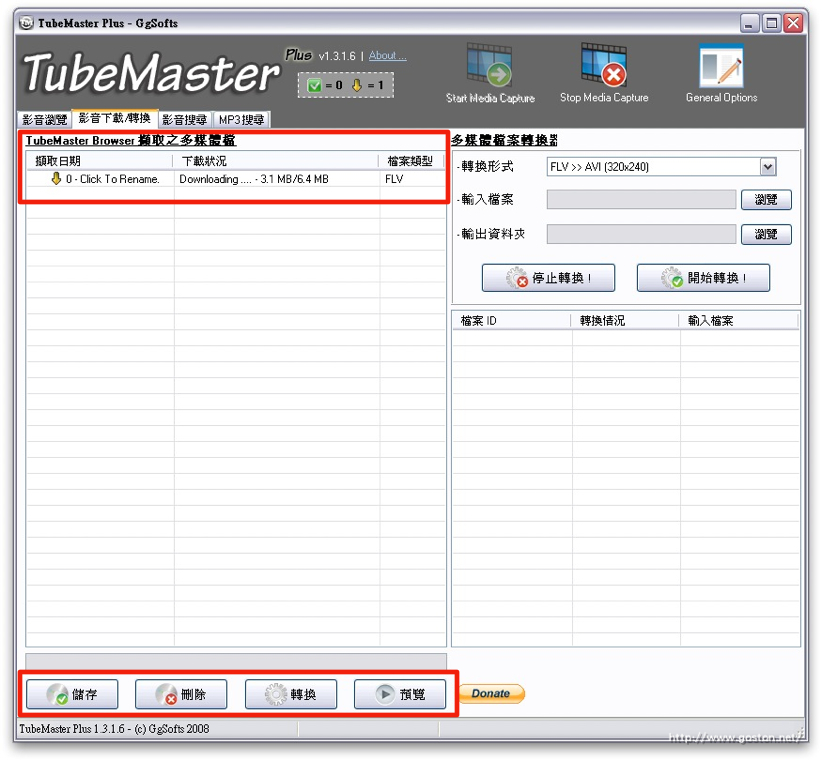This screenshot has width=822, height=761.
Task: Click the 輸出資料夾 input field
Action: point(641,234)
